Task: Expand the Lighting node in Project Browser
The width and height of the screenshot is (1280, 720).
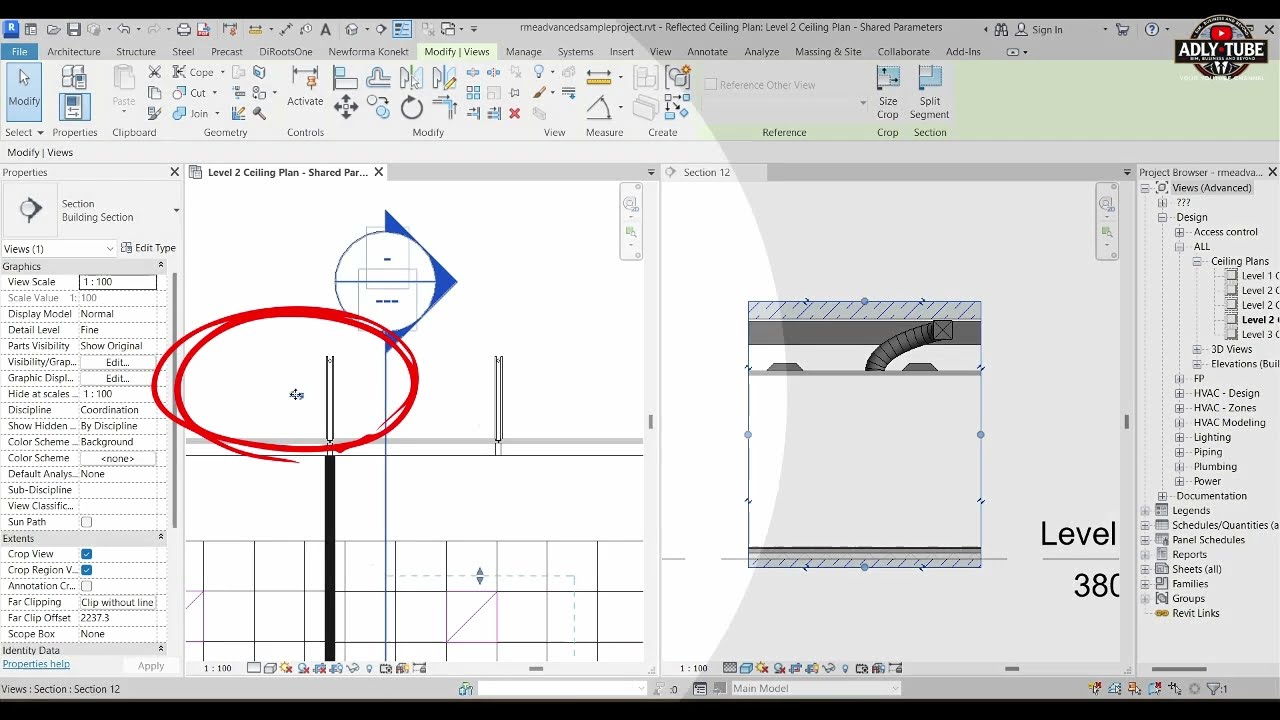Action: 1179,438
